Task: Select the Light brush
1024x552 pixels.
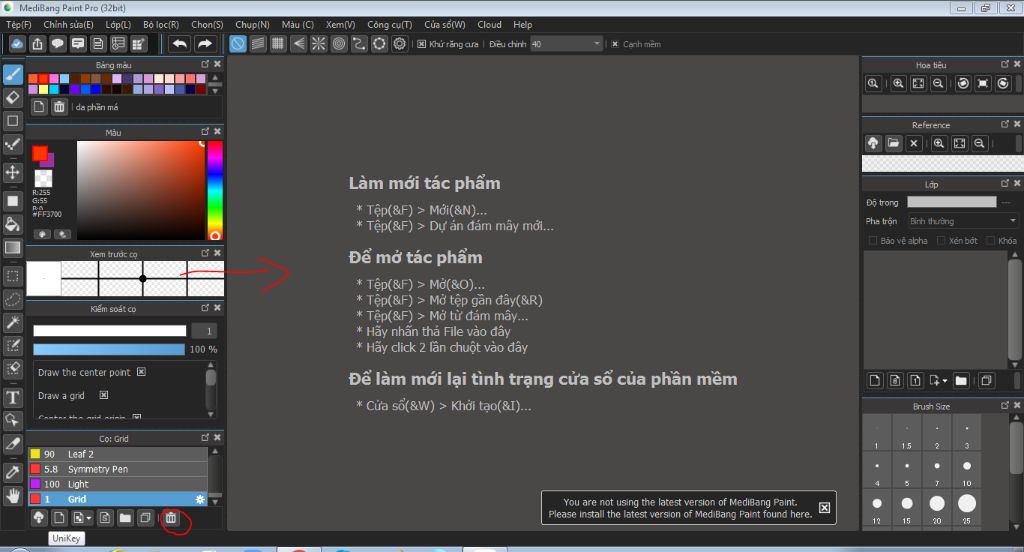Action: coord(118,484)
